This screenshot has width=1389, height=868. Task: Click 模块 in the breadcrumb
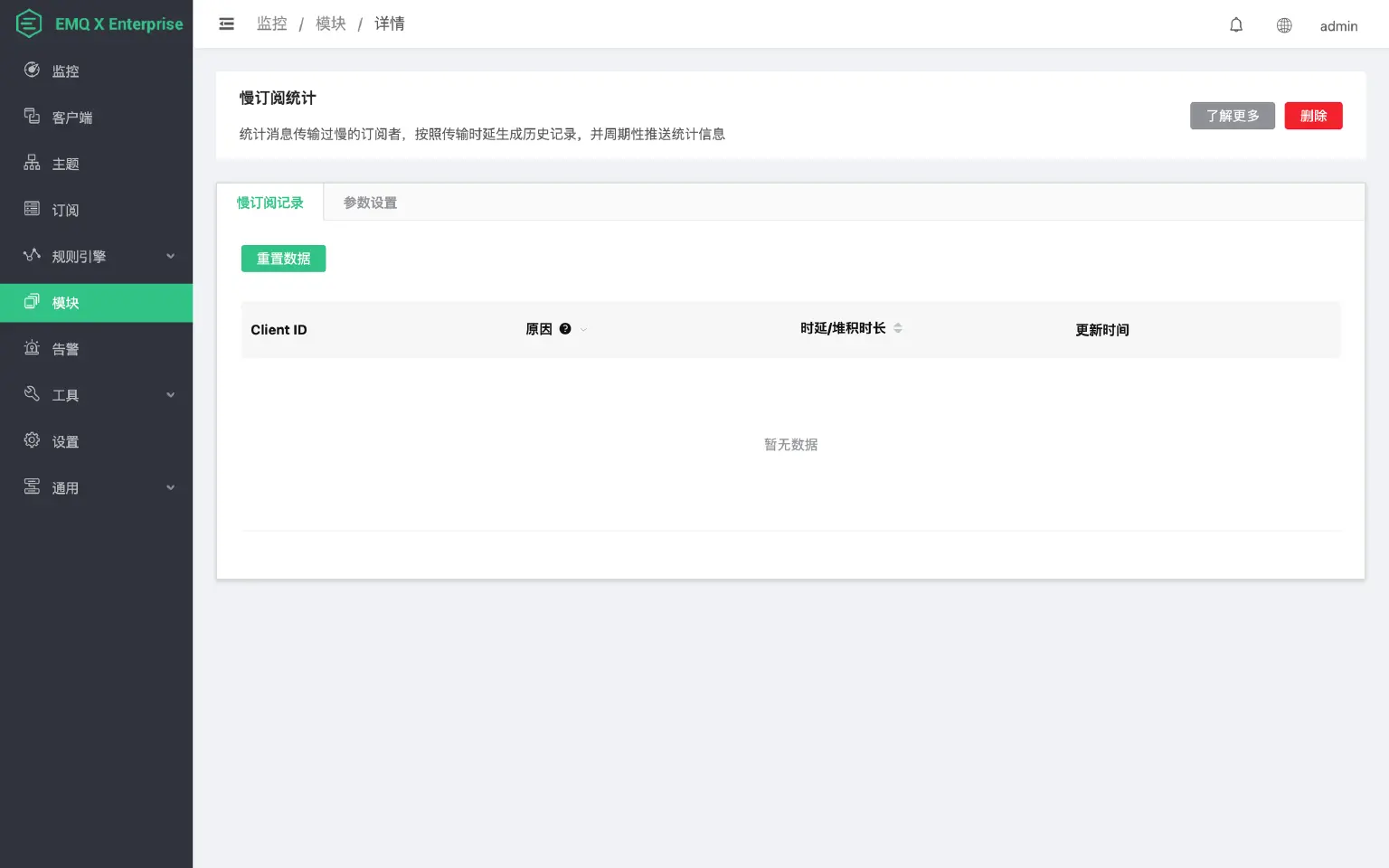coord(330,24)
